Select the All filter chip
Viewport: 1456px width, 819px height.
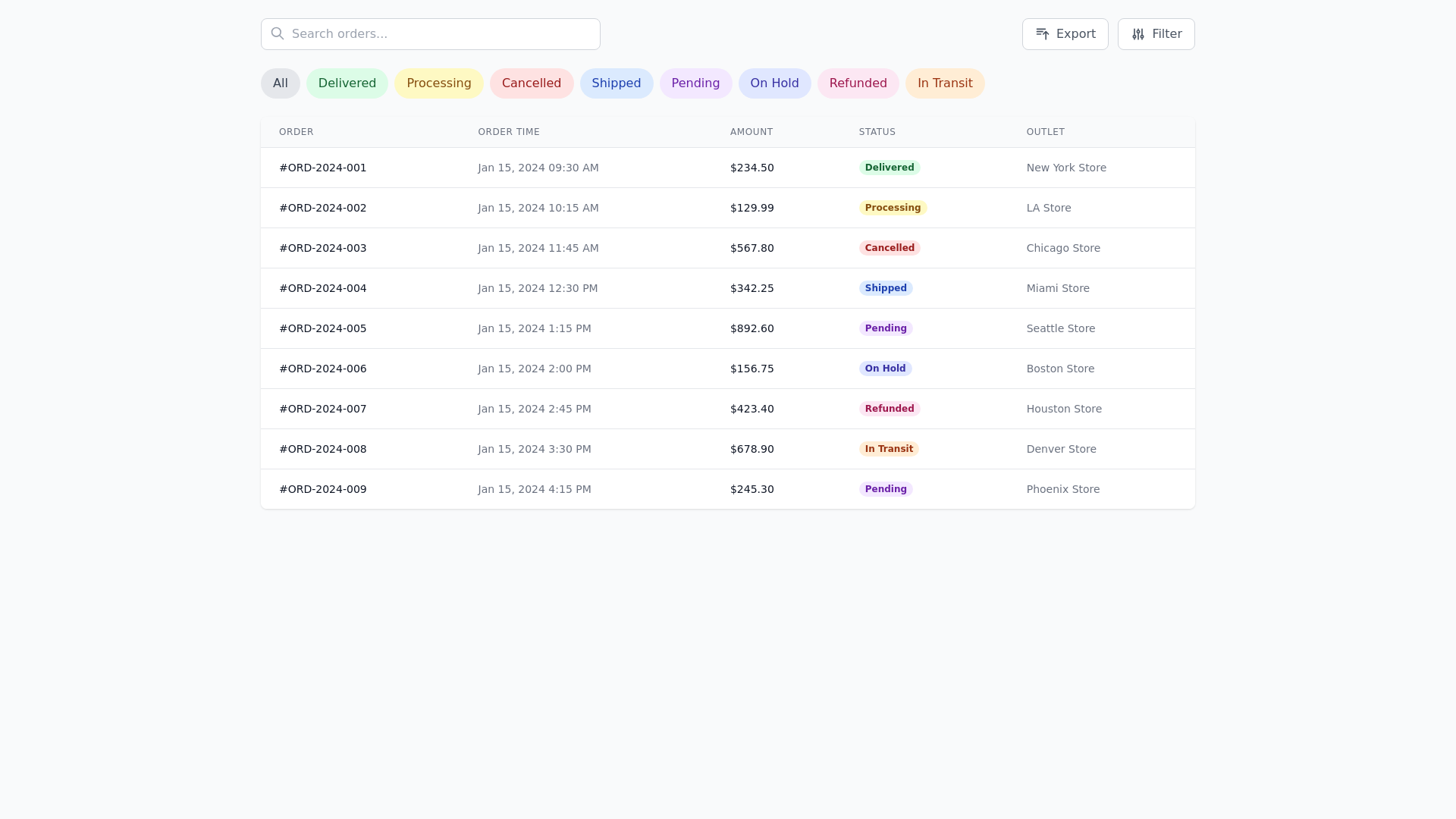click(x=281, y=83)
